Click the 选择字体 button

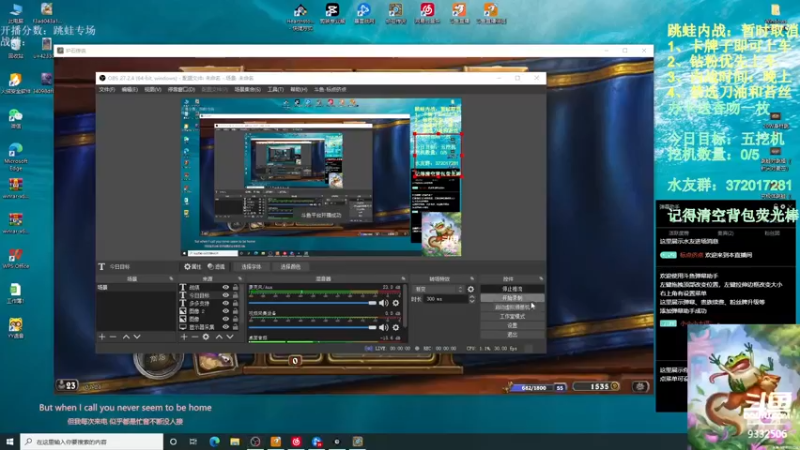[251, 267]
